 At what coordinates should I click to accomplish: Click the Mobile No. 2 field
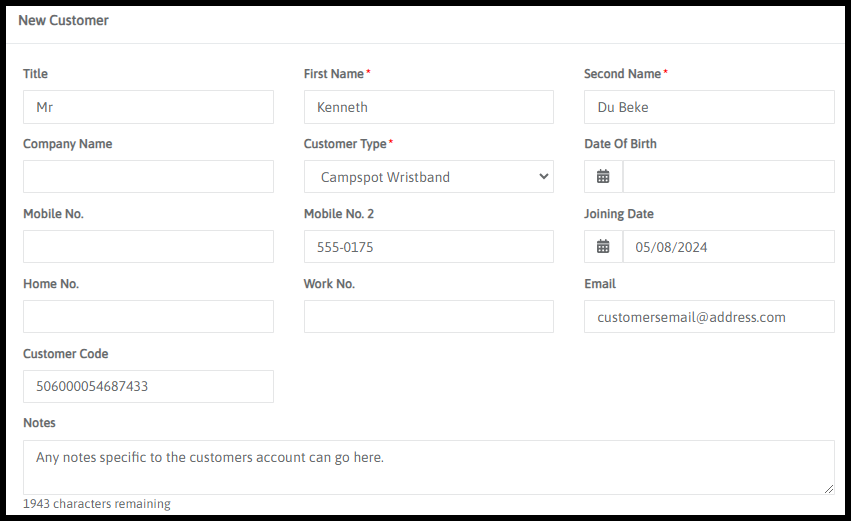coord(428,247)
